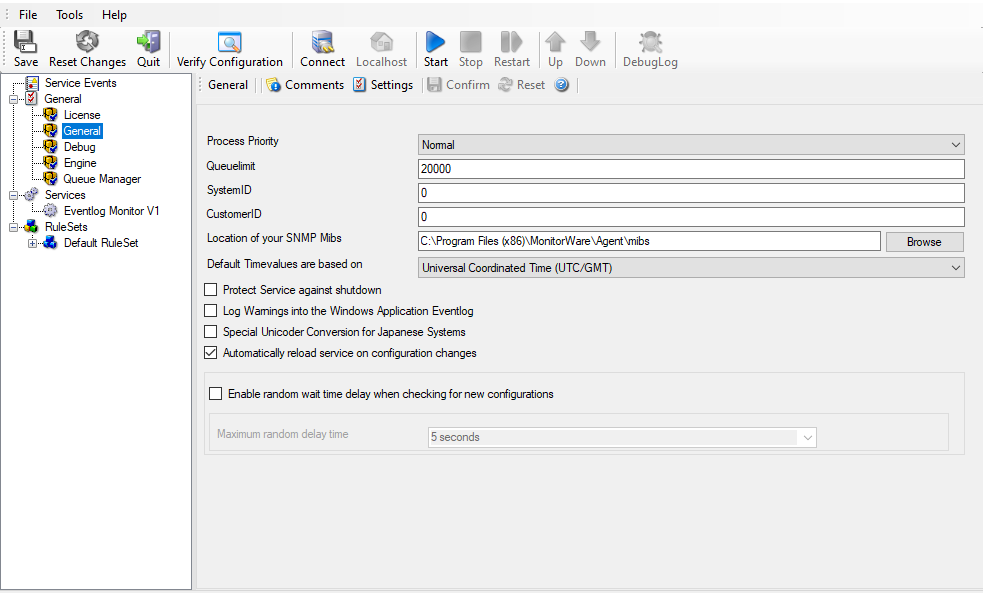Open the DebugLog bug icon

650,42
